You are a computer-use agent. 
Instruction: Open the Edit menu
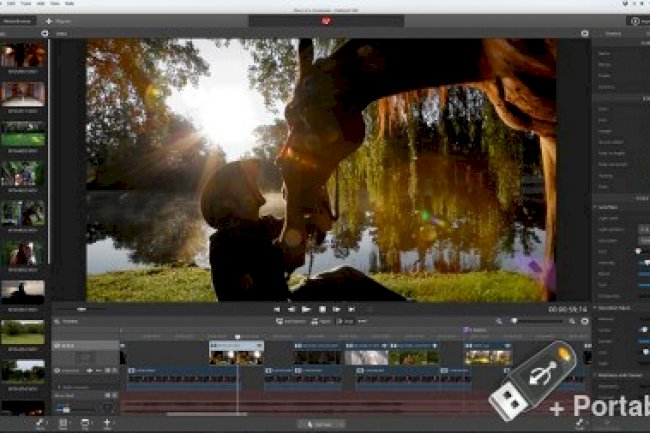[11, 3]
